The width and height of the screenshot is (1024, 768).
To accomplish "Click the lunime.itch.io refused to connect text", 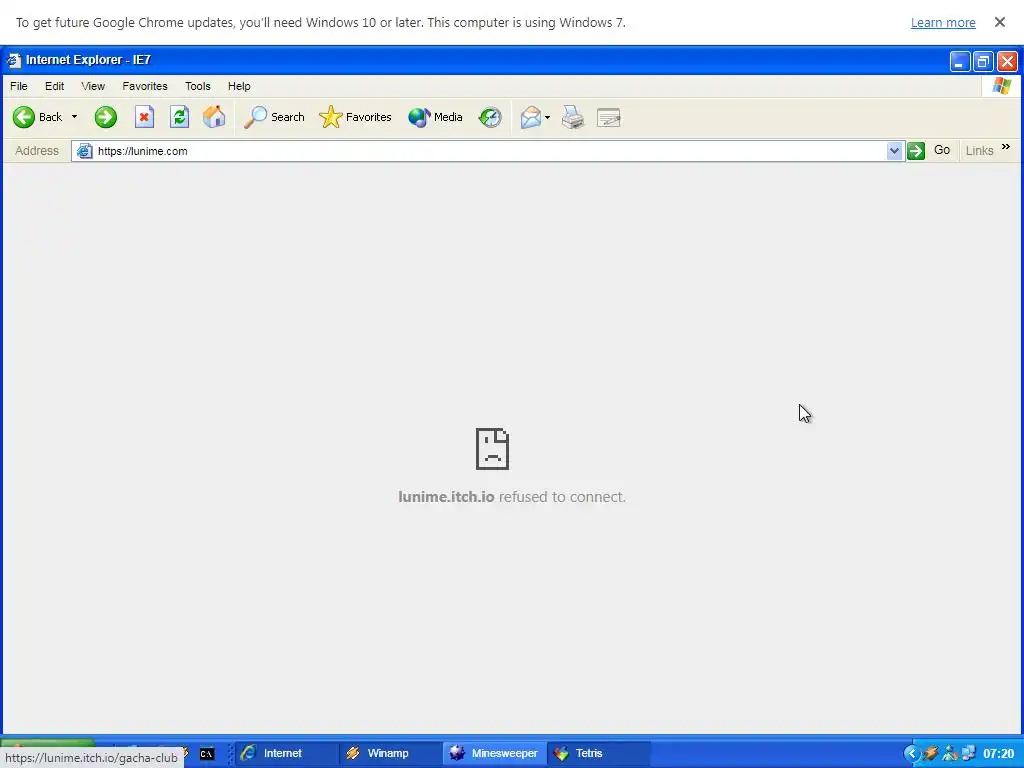I will coord(512,497).
